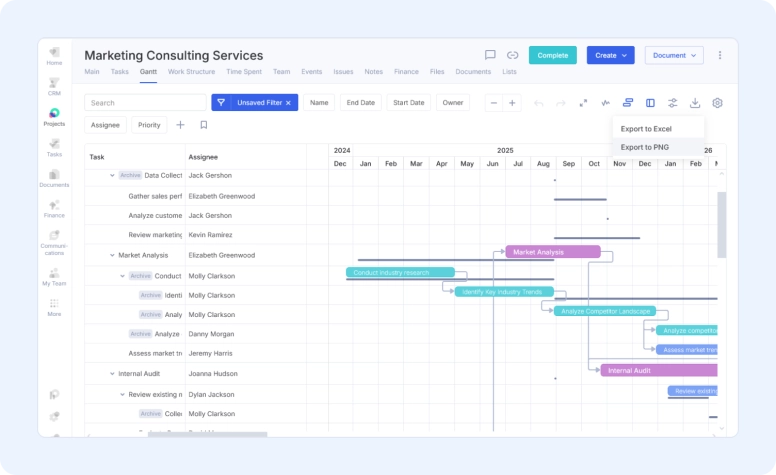Open Tasks in the sidebar
The height and width of the screenshot is (475, 776).
(54, 148)
